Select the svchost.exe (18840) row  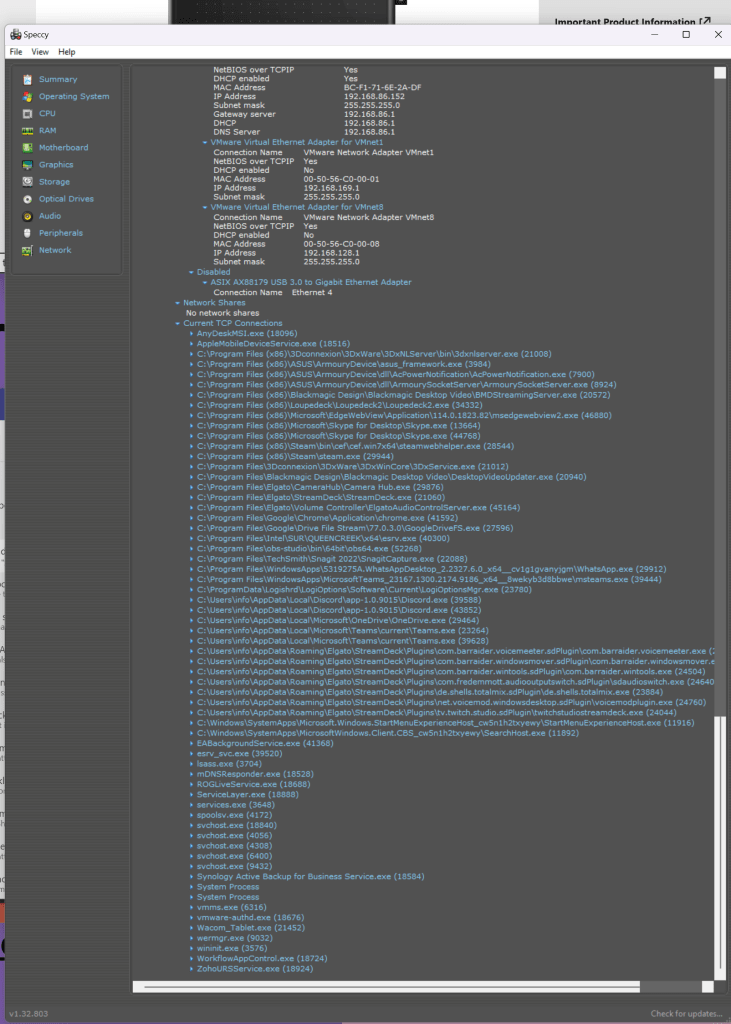236,825
